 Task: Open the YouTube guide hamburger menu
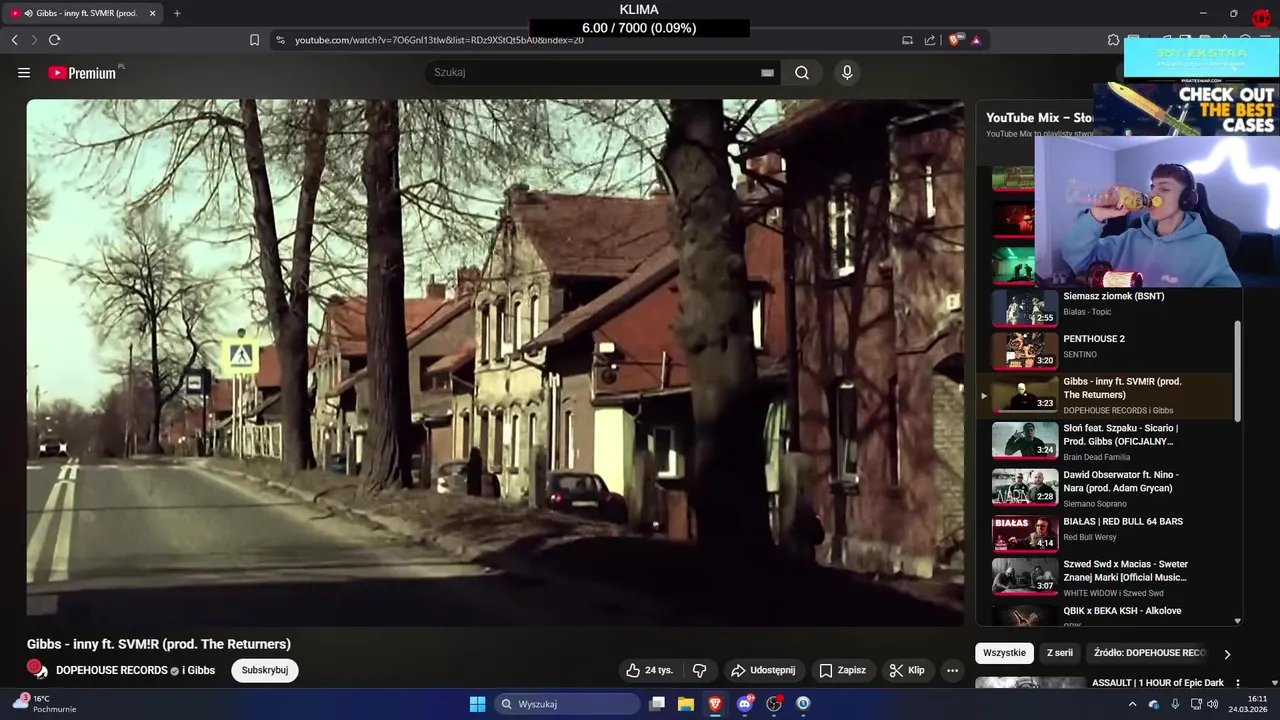24,73
